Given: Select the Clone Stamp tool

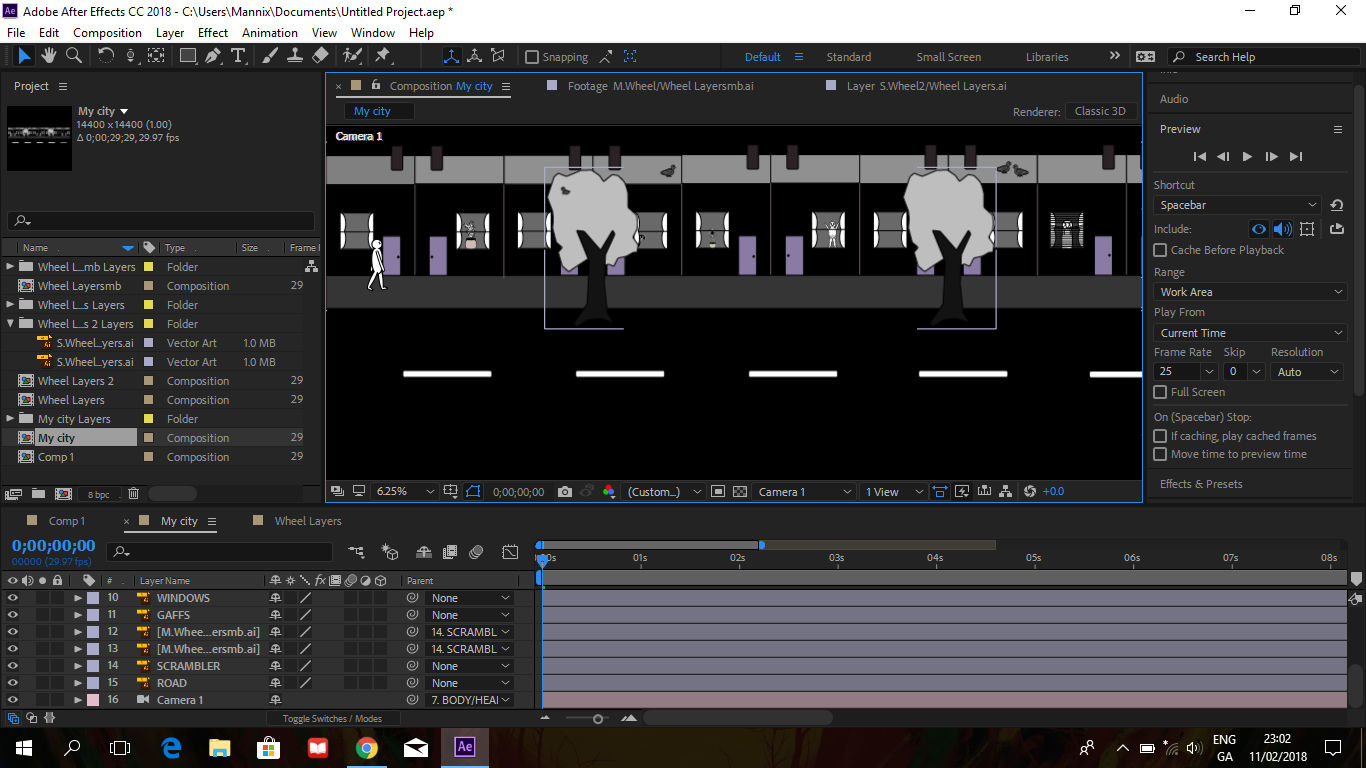Looking at the screenshot, I should [294, 56].
